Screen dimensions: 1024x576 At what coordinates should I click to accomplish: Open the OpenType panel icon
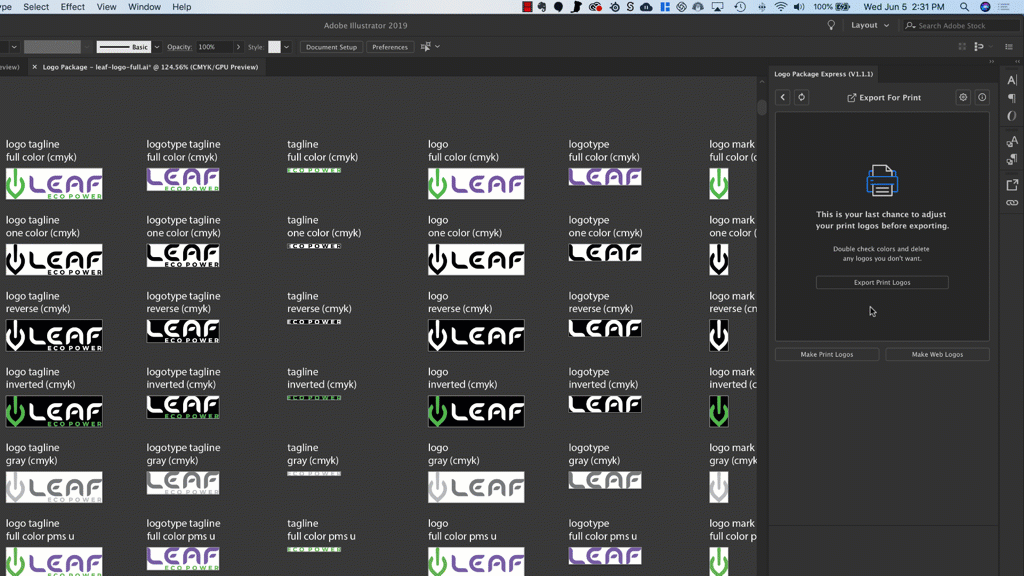pyautogui.click(x=1012, y=116)
